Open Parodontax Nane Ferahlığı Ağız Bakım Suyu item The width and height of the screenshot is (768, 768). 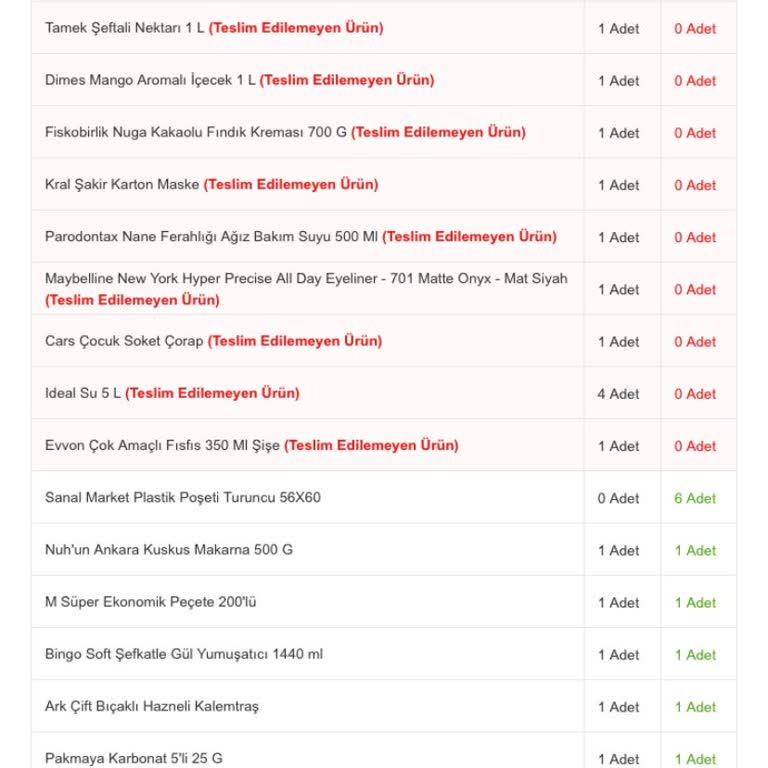coord(211,237)
